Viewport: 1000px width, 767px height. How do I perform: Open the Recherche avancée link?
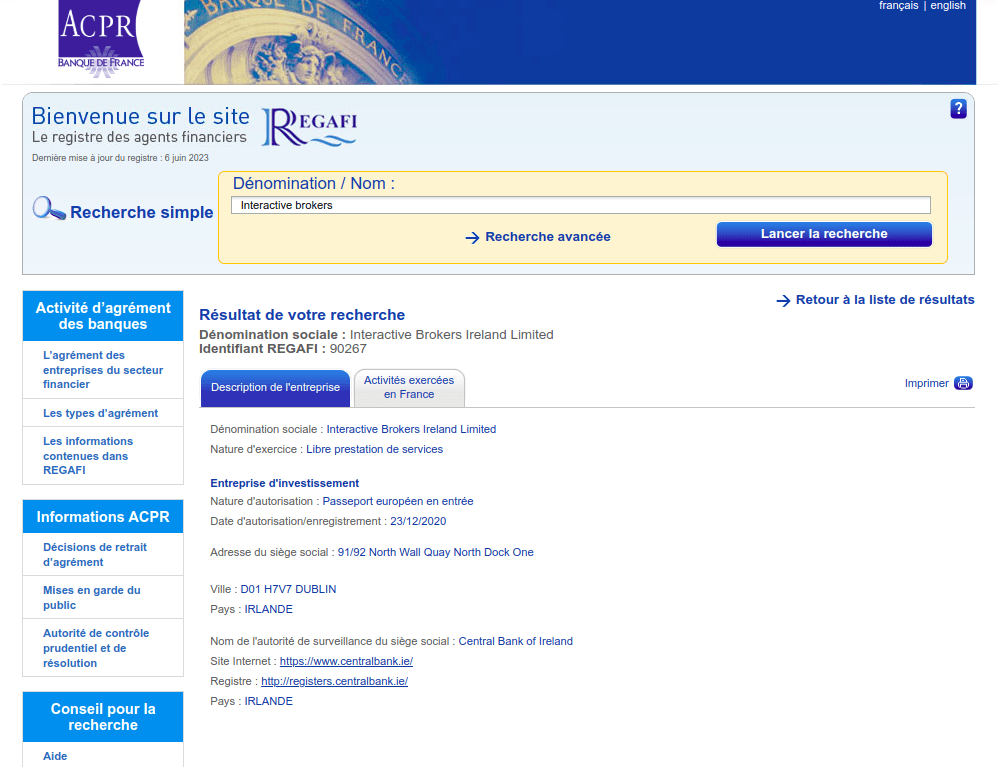[547, 237]
